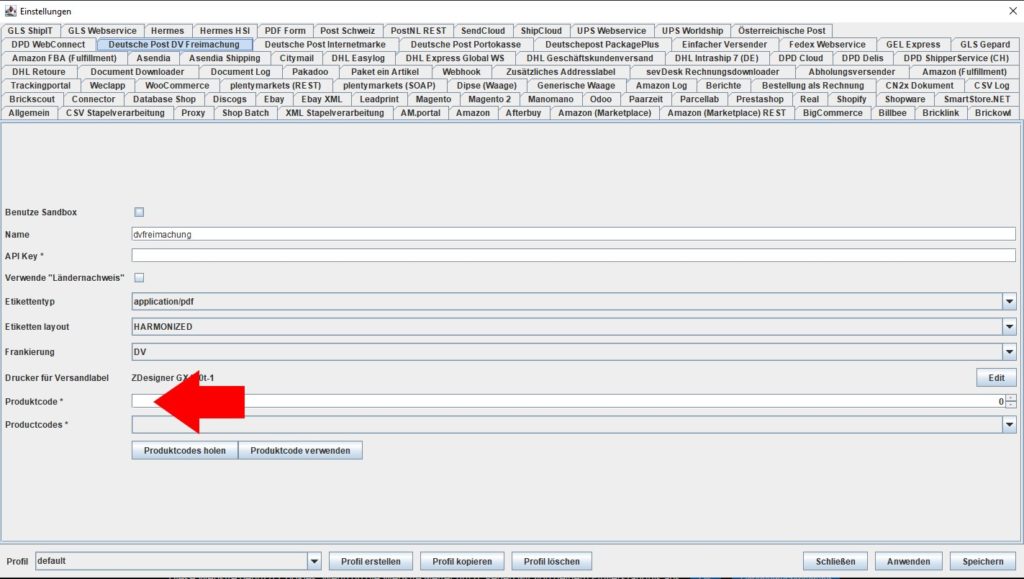
Task: Select DHL Geschäftskundenversand tab
Action: [589, 58]
